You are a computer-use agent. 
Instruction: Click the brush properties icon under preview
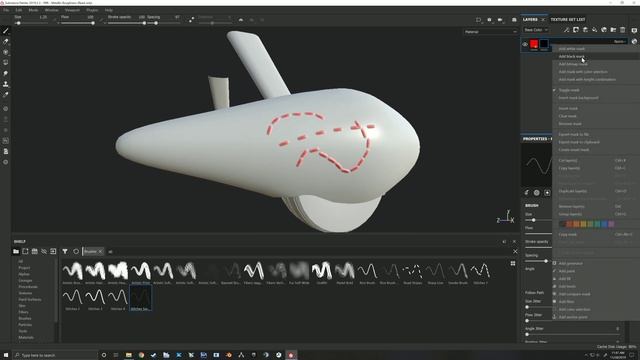[527, 193]
